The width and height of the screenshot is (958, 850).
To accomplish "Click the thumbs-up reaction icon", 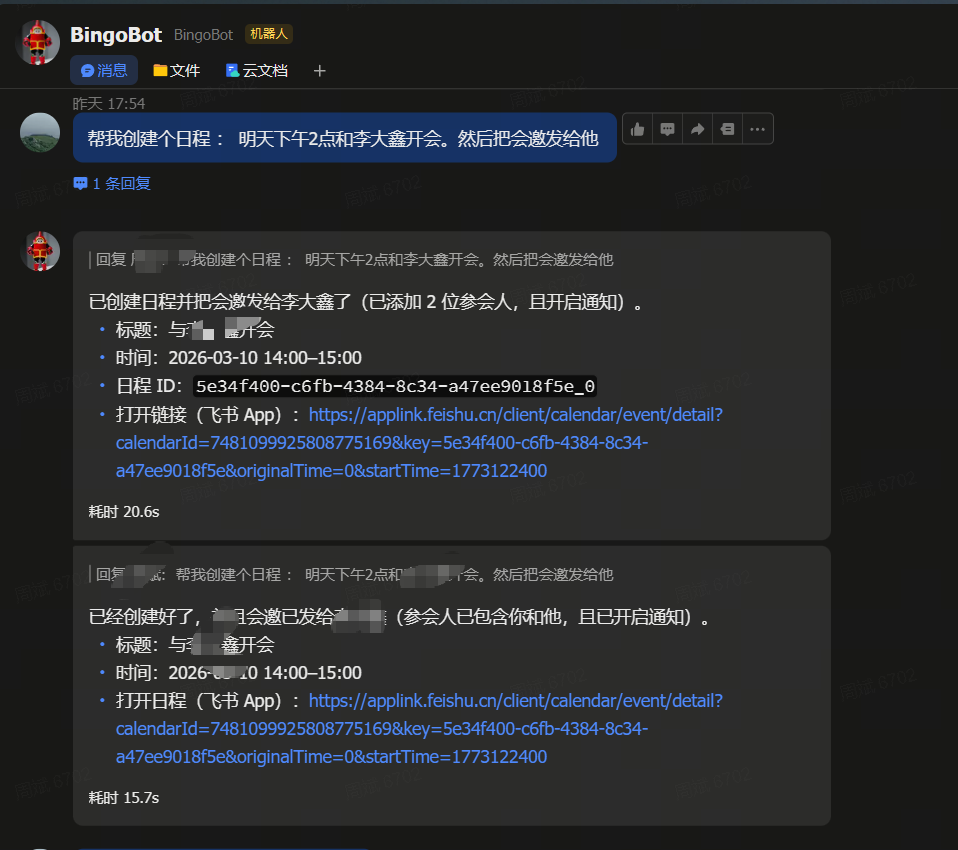I will click(637, 129).
